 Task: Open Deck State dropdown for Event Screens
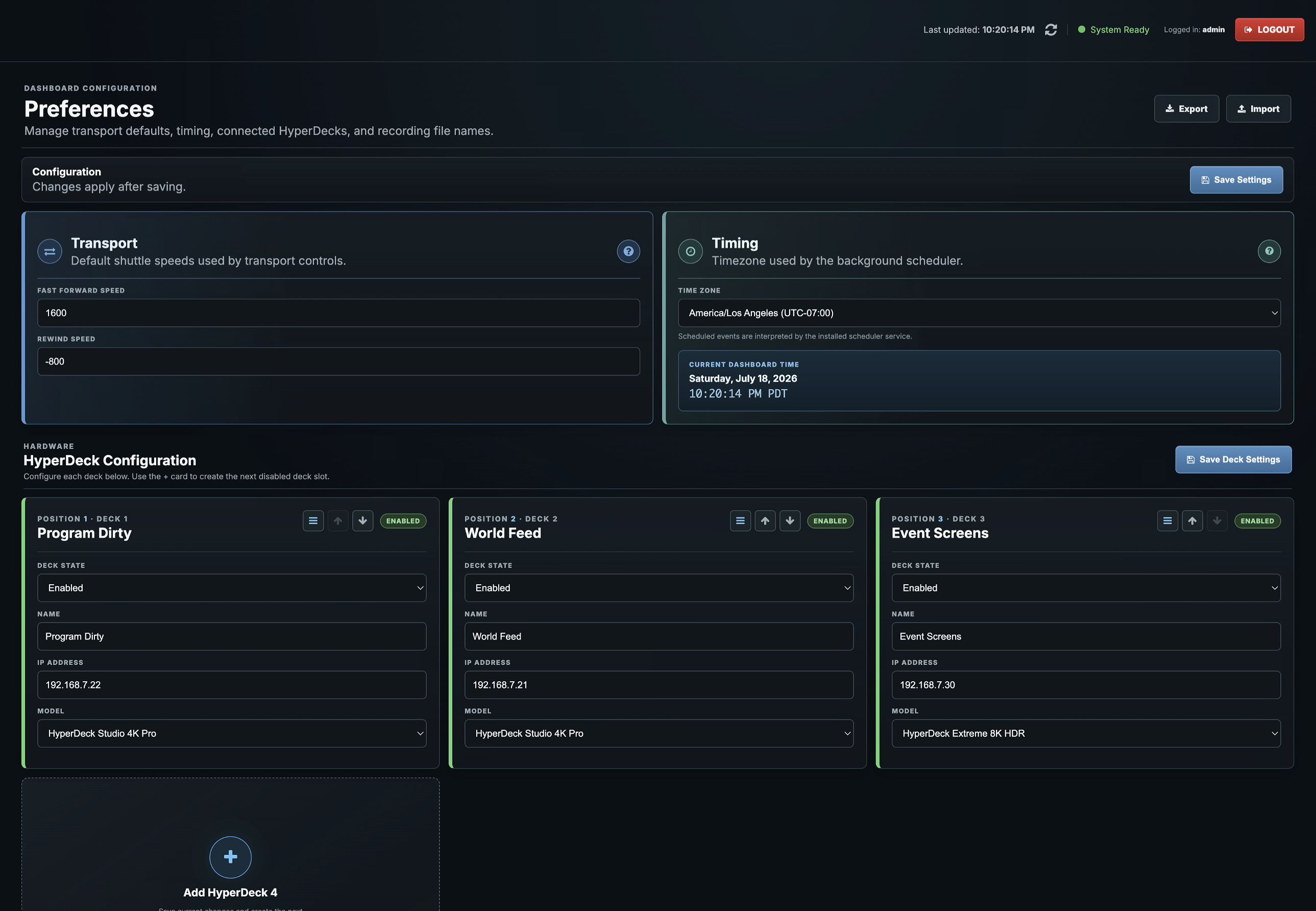pos(1086,588)
